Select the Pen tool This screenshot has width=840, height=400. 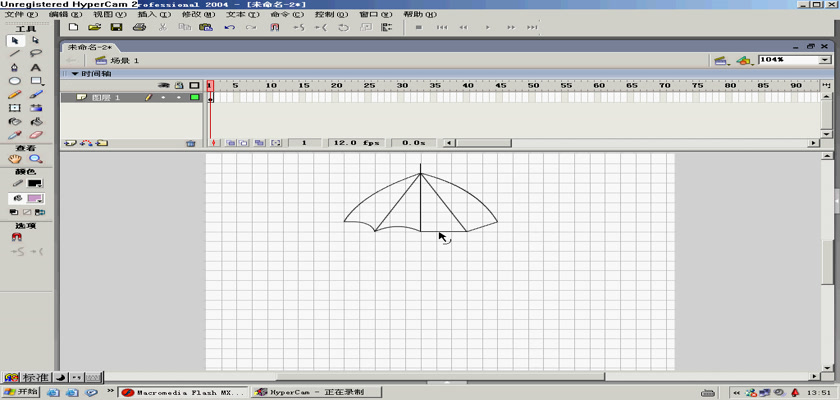click(15, 67)
